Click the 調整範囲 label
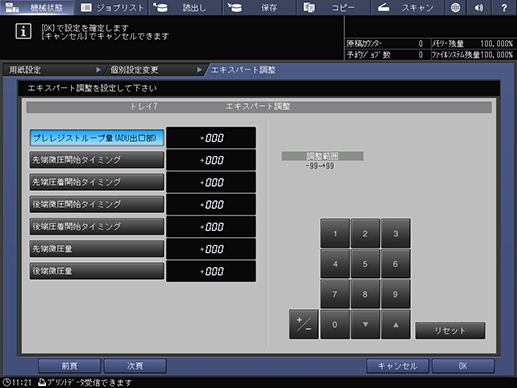The image size is (517, 388). (x=322, y=156)
